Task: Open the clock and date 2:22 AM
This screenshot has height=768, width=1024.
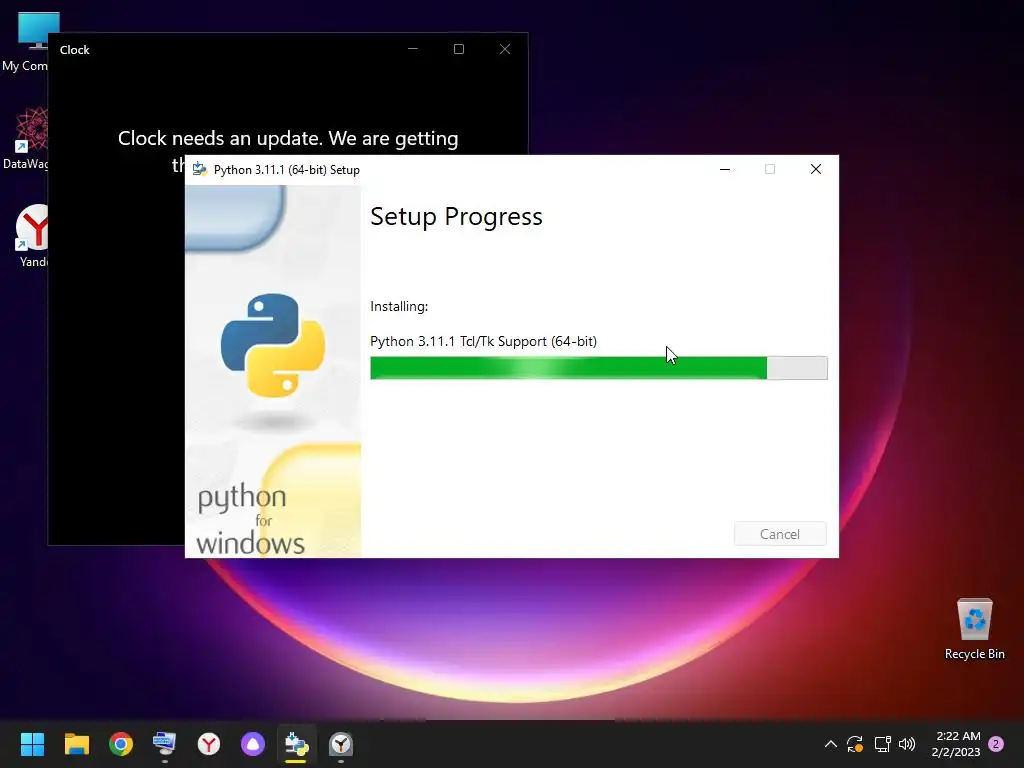Action: [956, 744]
